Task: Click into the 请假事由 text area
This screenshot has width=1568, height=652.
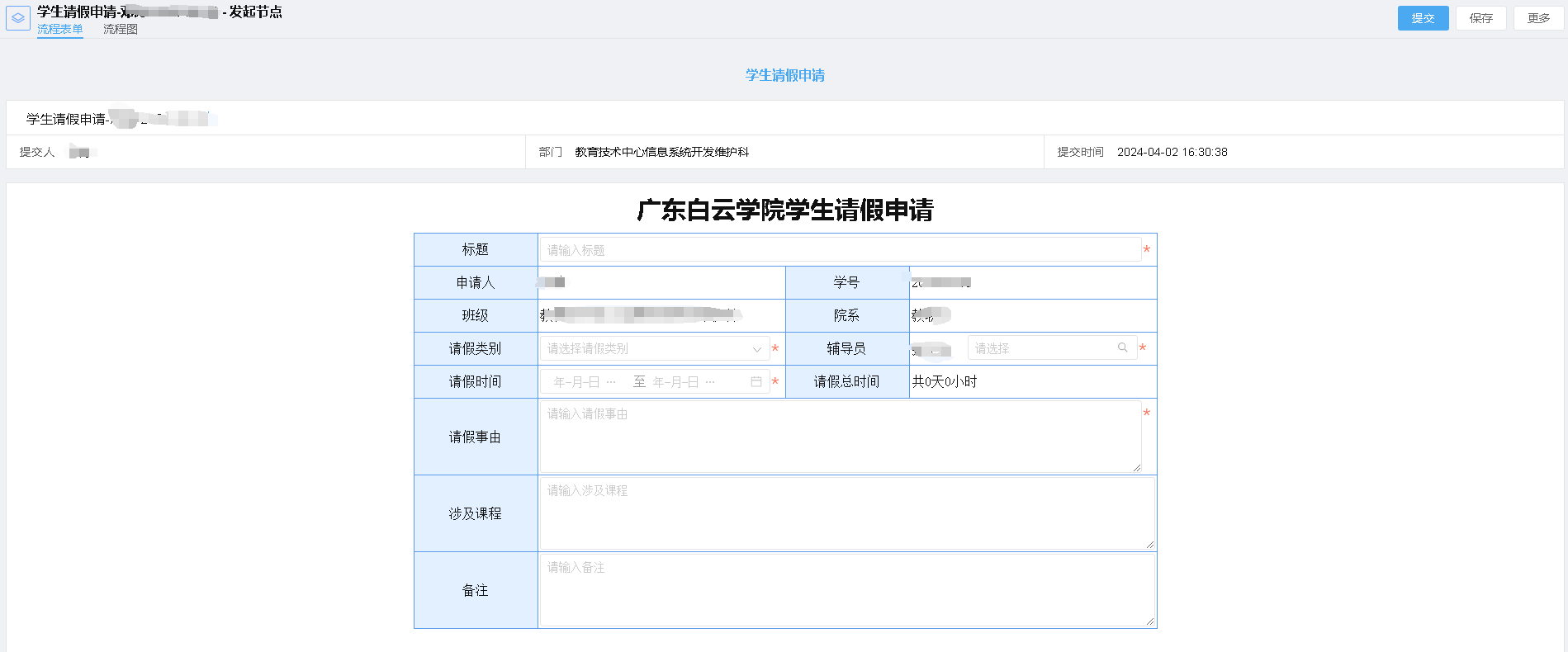Action: click(x=840, y=437)
